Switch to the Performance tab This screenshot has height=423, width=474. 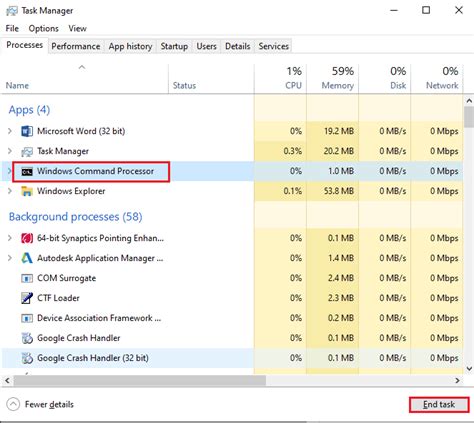[76, 46]
